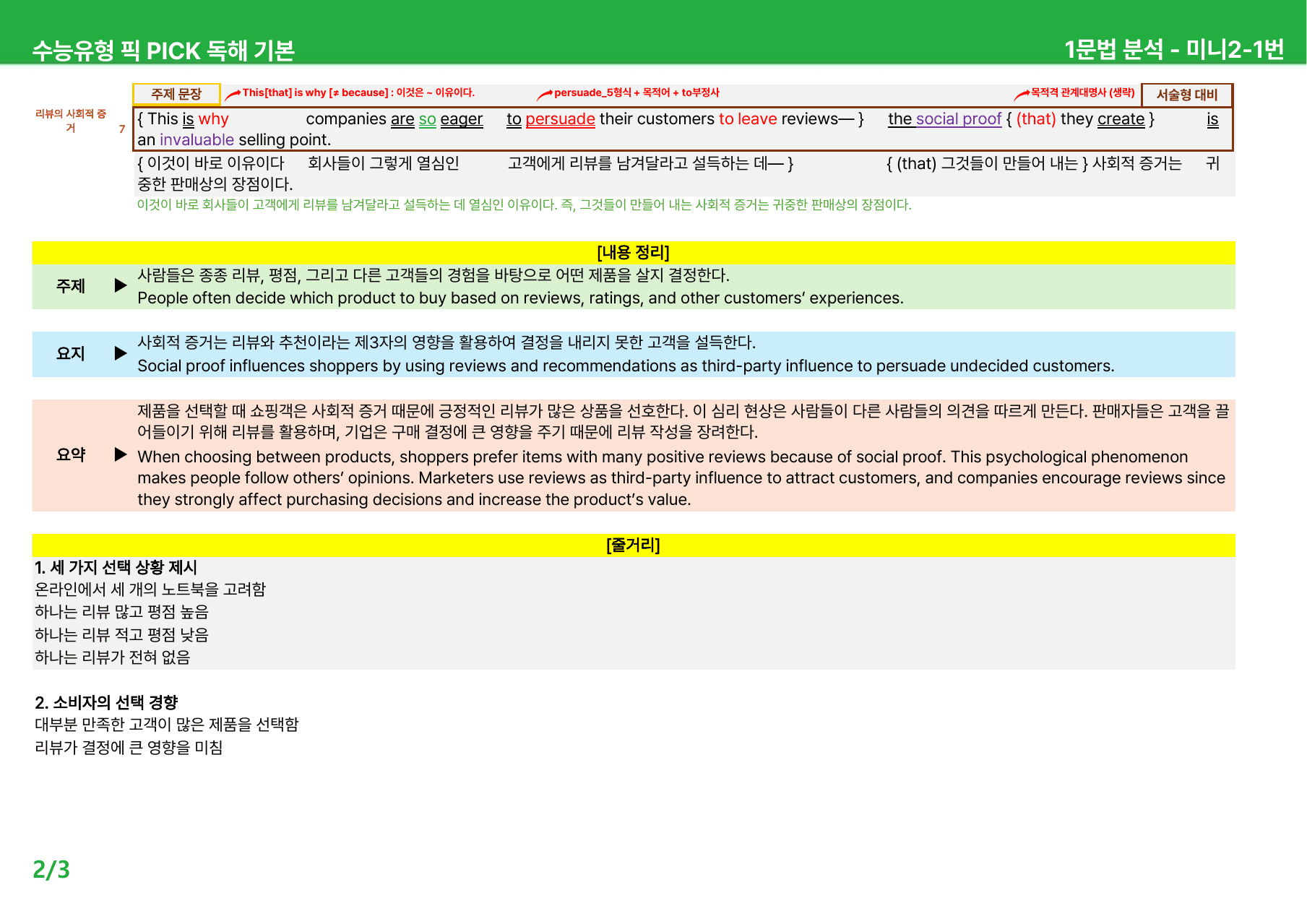
Task: Click the page number 2/3
Action: coord(51,869)
